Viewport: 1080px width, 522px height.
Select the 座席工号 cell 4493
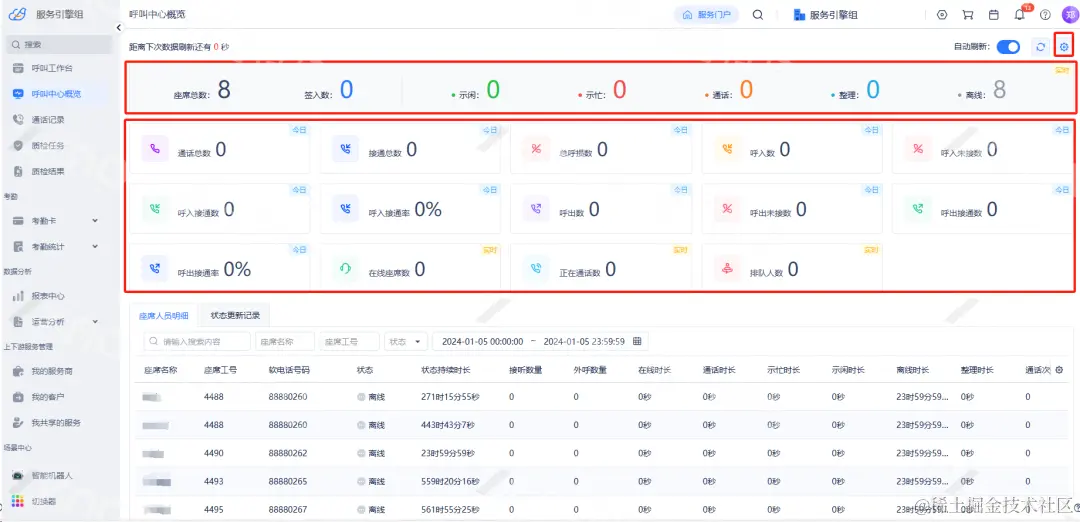[x=214, y=481]
